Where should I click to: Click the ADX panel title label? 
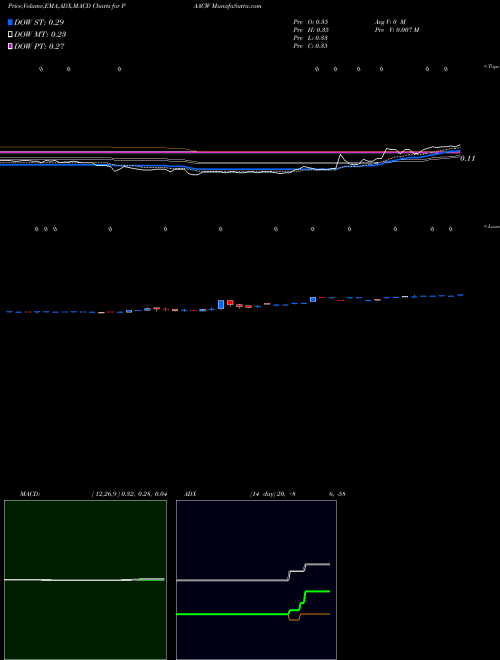click(188, 494)
